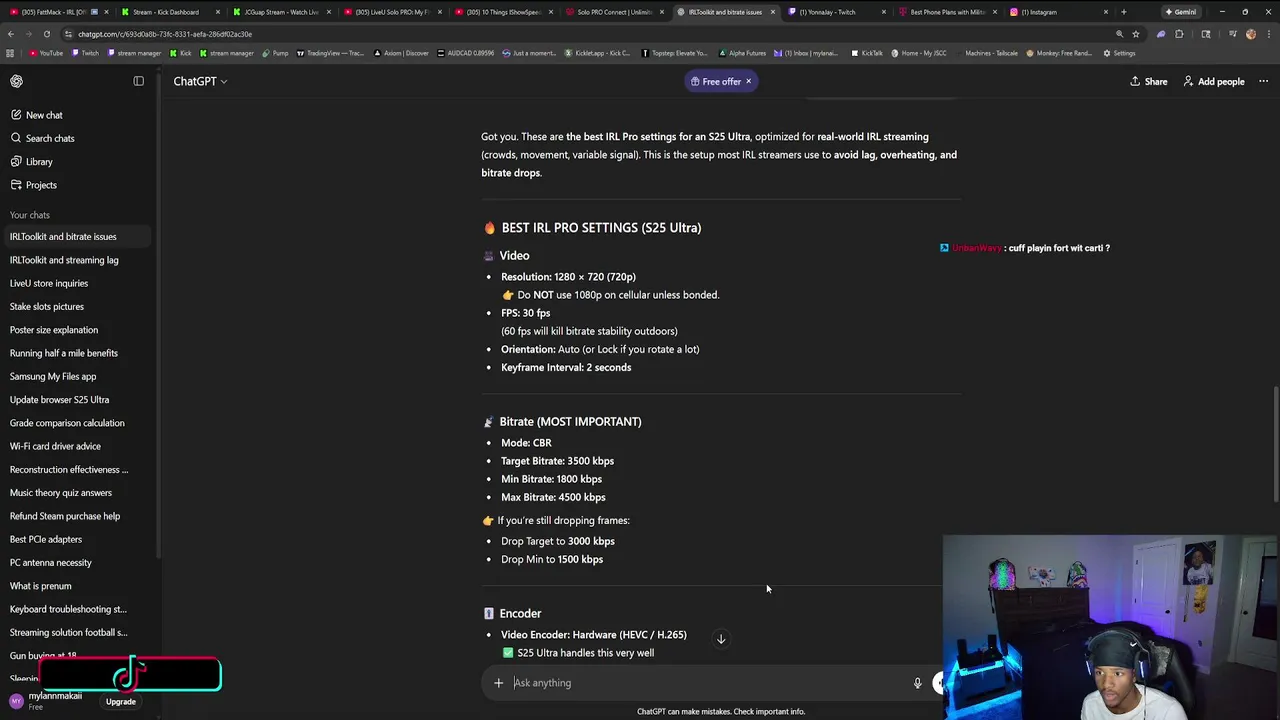Open the Axiom | Discover bookmark
The width and height of the screenshot is (1280, 720).
pyautogui.click(x=401, y=53)
